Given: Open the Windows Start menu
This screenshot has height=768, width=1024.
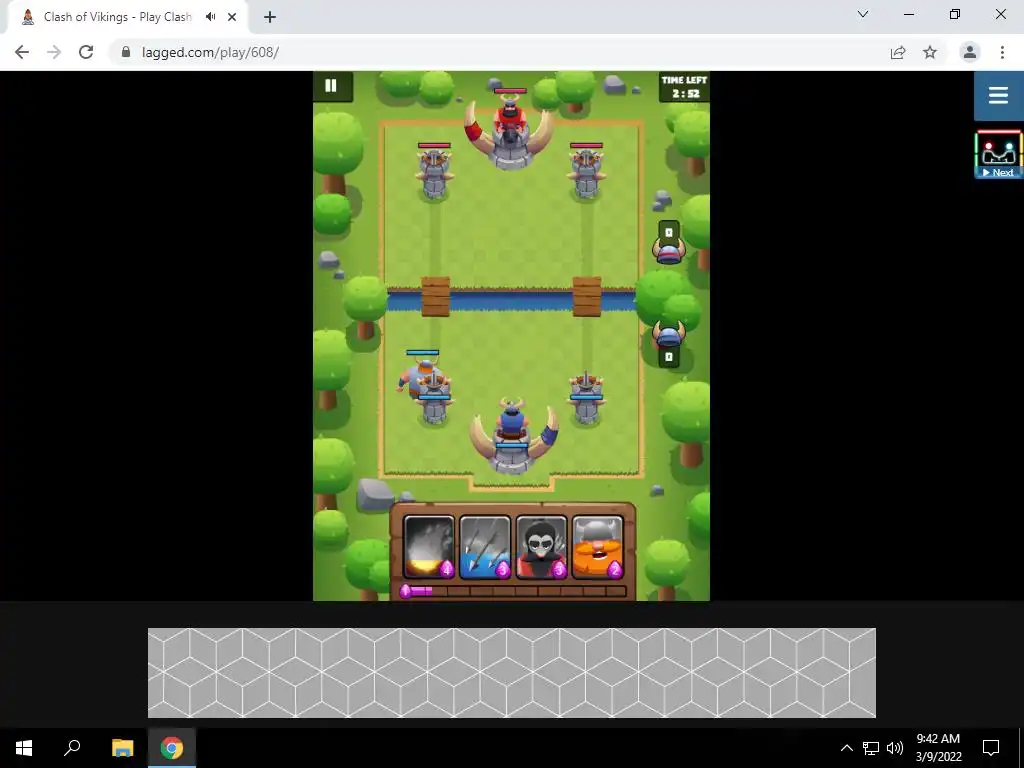Looking at the screenshot, I should 24,748.
